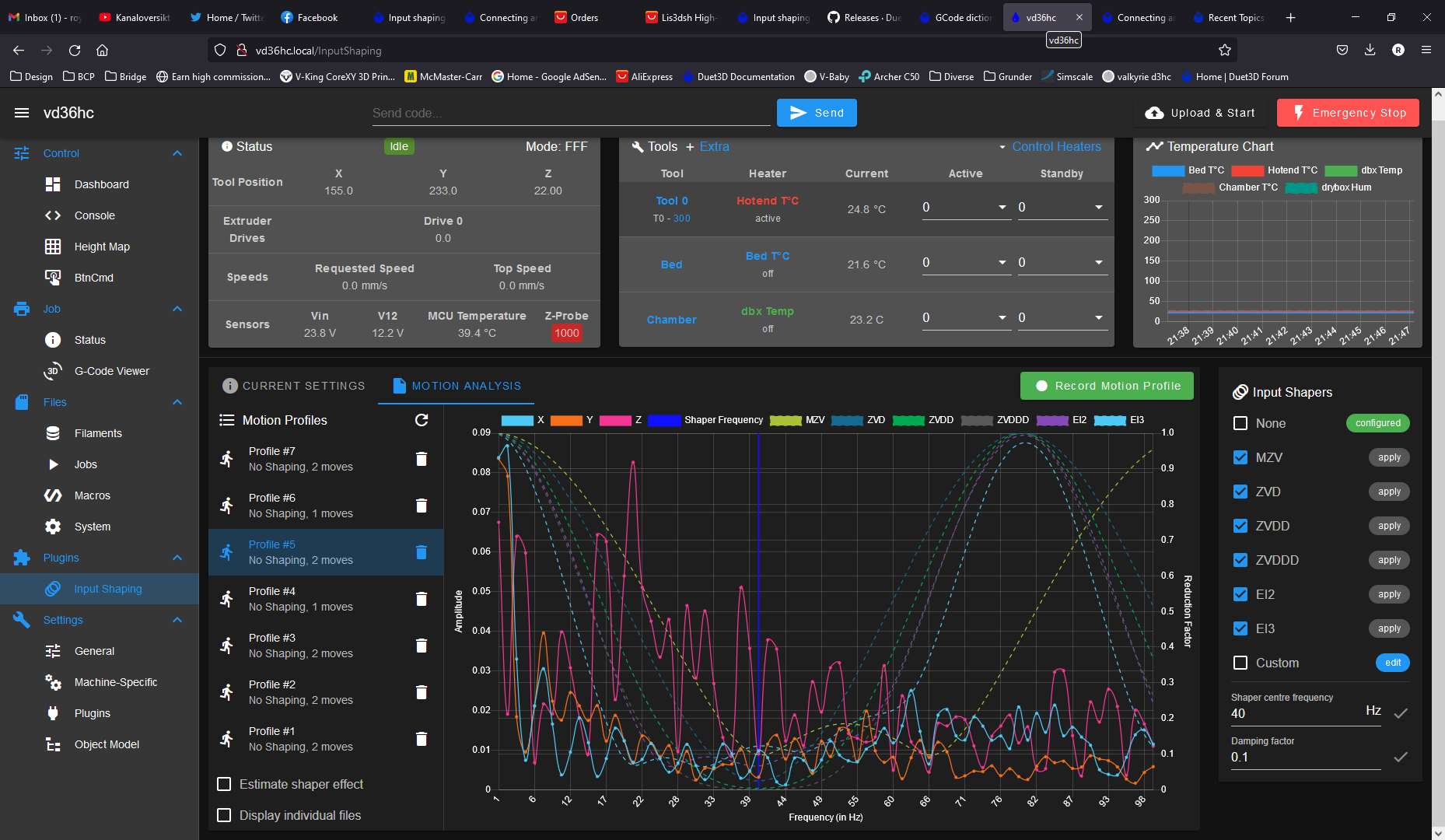
Task: Open browser downloads panel
Action: tap(1370, 51)
